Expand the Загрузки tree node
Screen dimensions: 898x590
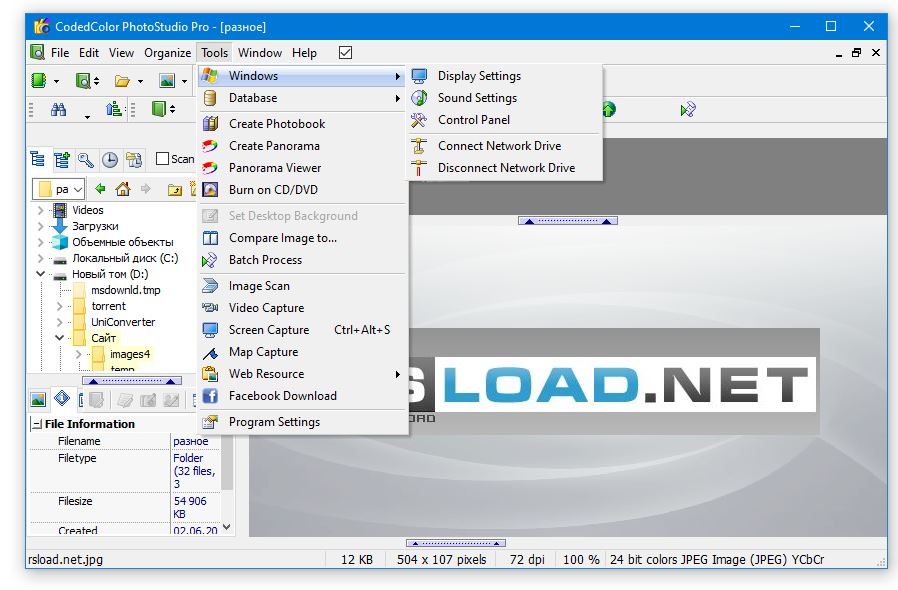[40, 226]
